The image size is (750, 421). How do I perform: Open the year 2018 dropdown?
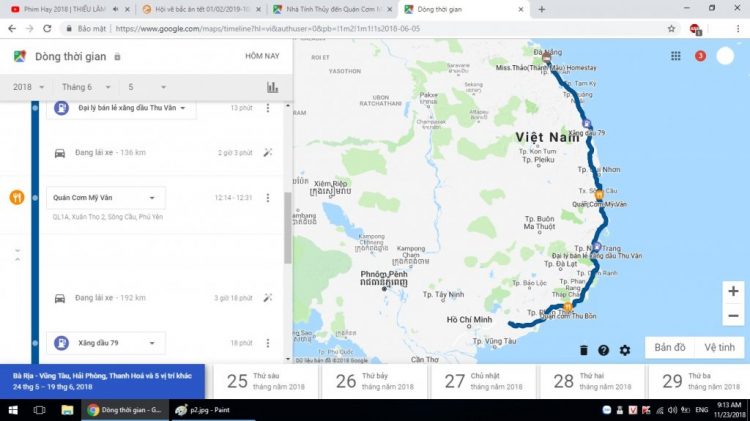tap(28, 87)
